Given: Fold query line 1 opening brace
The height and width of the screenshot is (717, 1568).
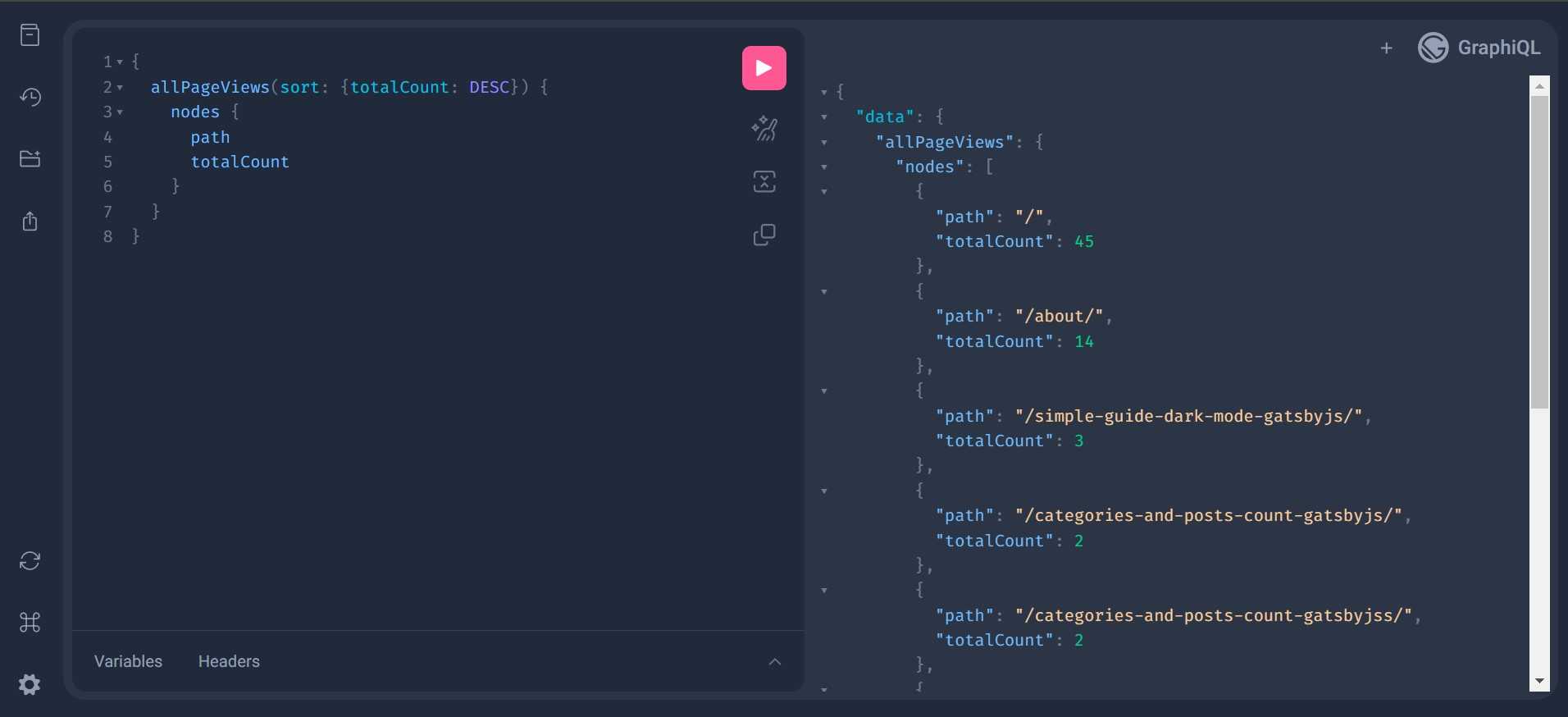Looking at the screenshot, I should (120, 62).
